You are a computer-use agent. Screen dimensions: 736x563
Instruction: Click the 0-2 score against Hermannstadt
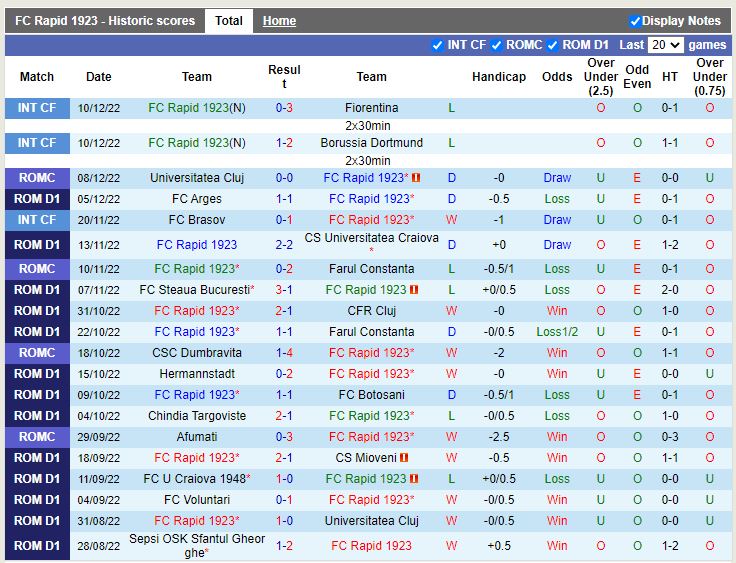284,374
